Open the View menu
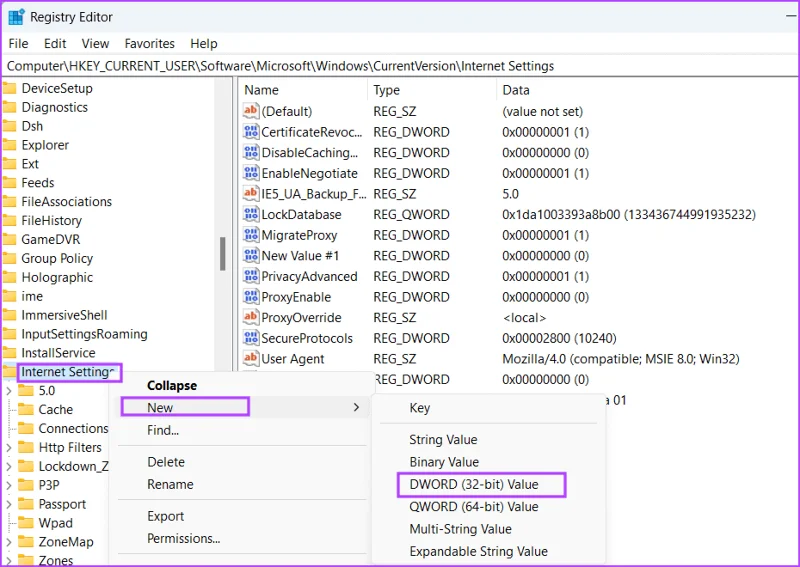Viewport: 800px width, 567px height. (95, 43)
